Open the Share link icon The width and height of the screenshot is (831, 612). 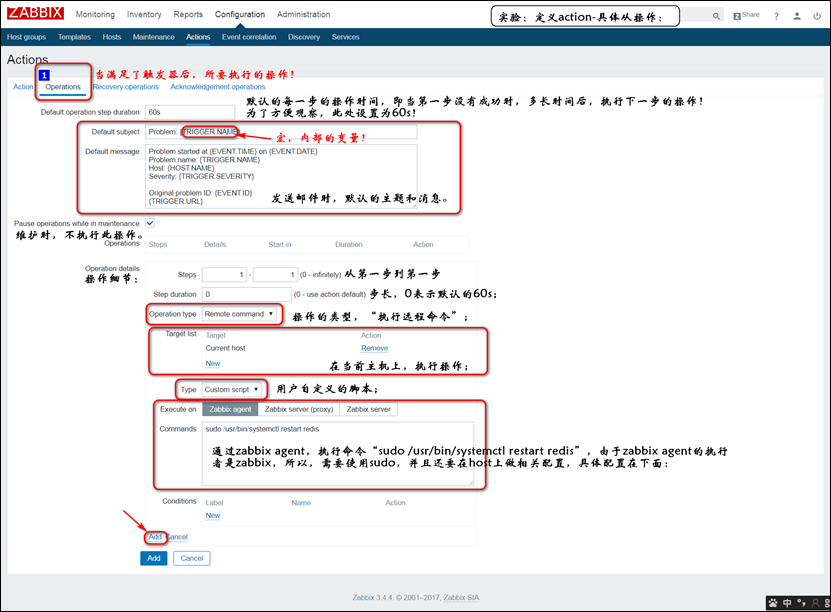(746, 15)
